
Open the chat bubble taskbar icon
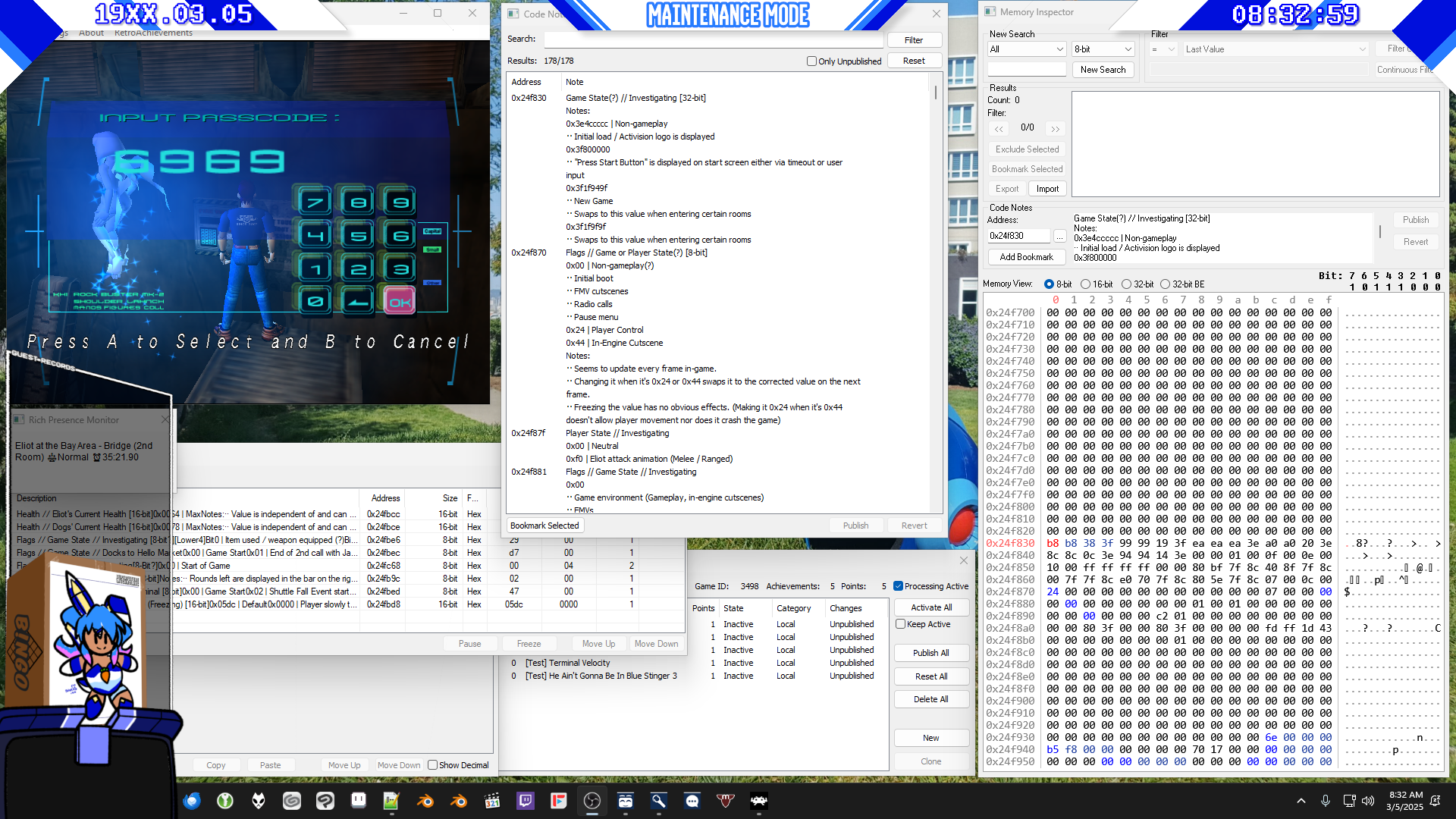tap(692, 801)
